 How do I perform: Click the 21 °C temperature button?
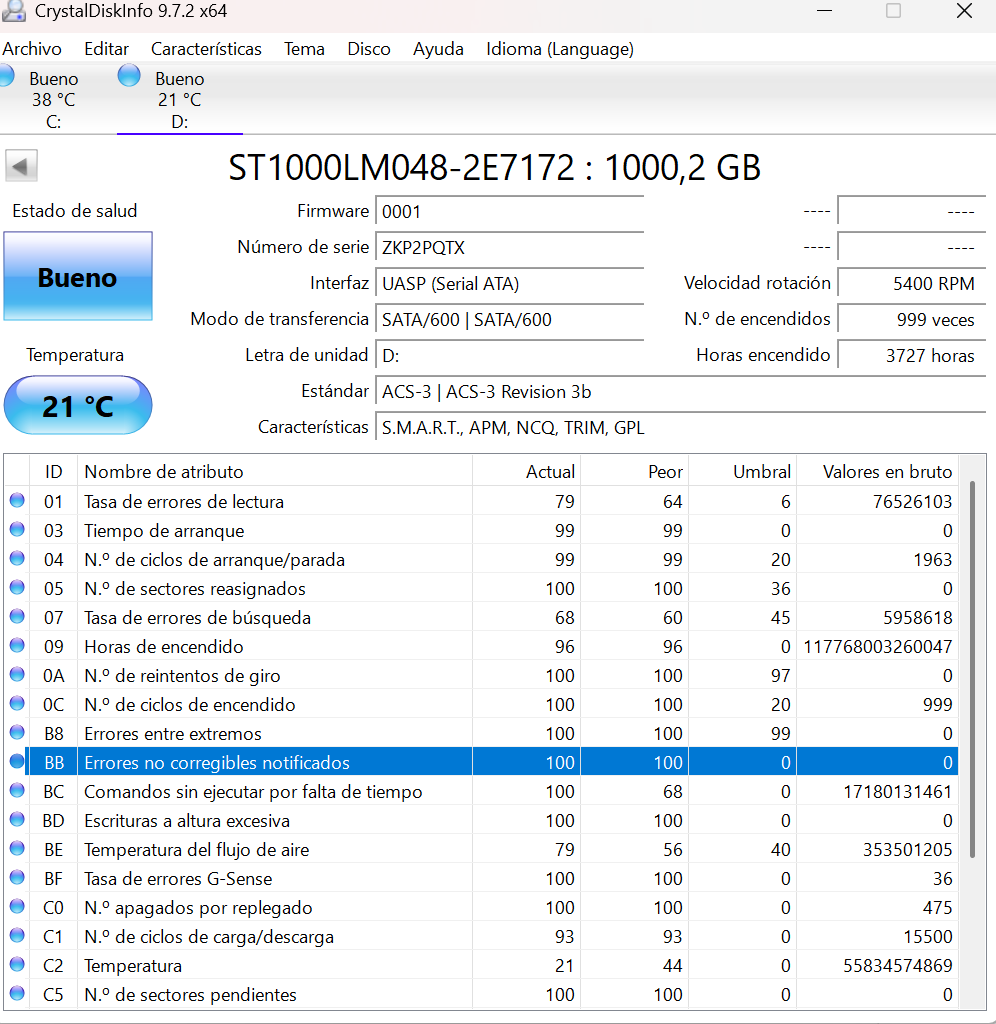click(x=78, y=406)
